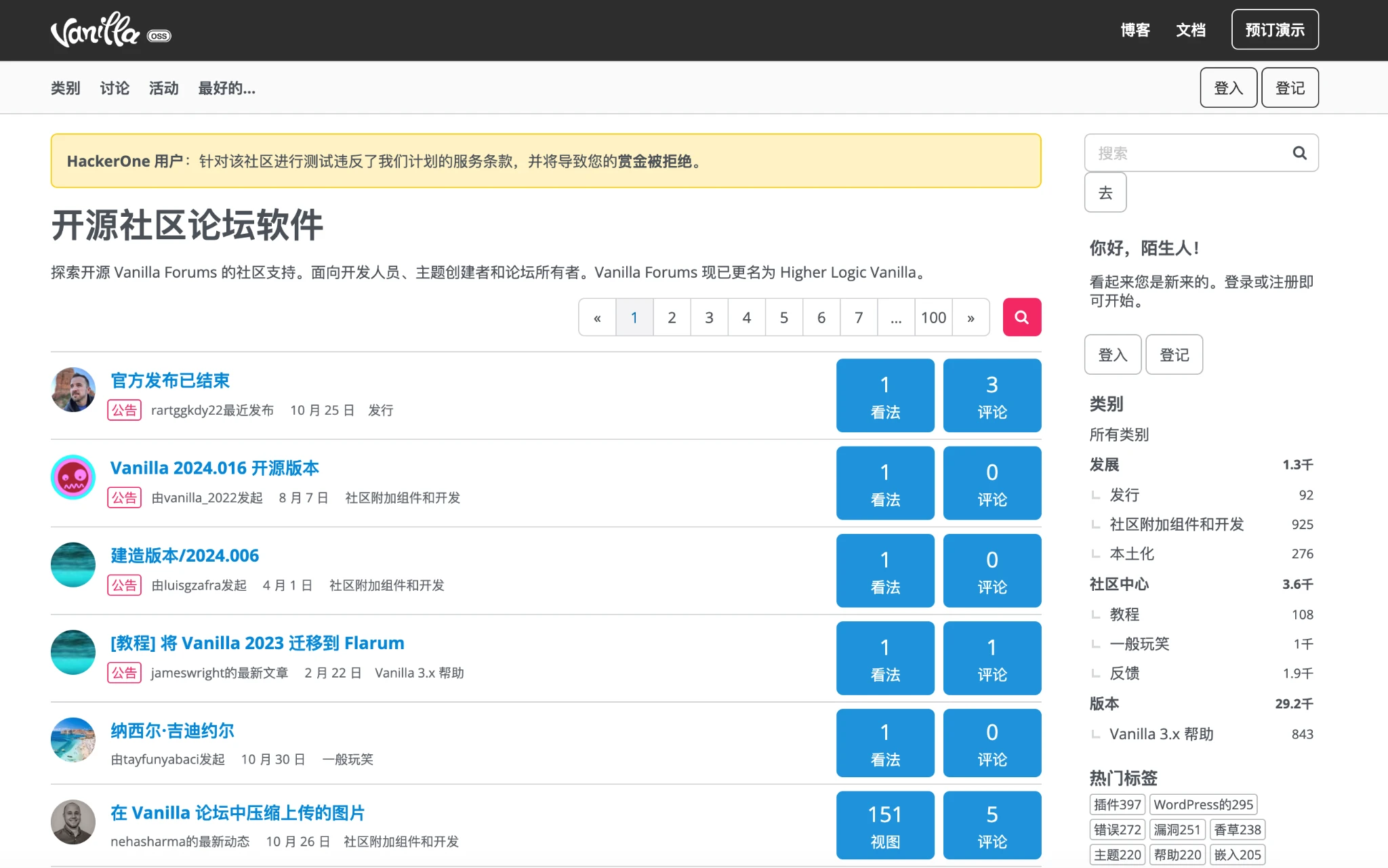Open the 讨论 navigation tab
The width and height of the screenshot is (1388, 868).
115,88
